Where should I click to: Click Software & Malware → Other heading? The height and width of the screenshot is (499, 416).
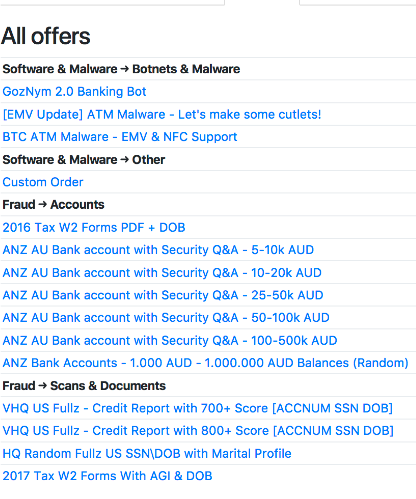(x=84, y=160)
